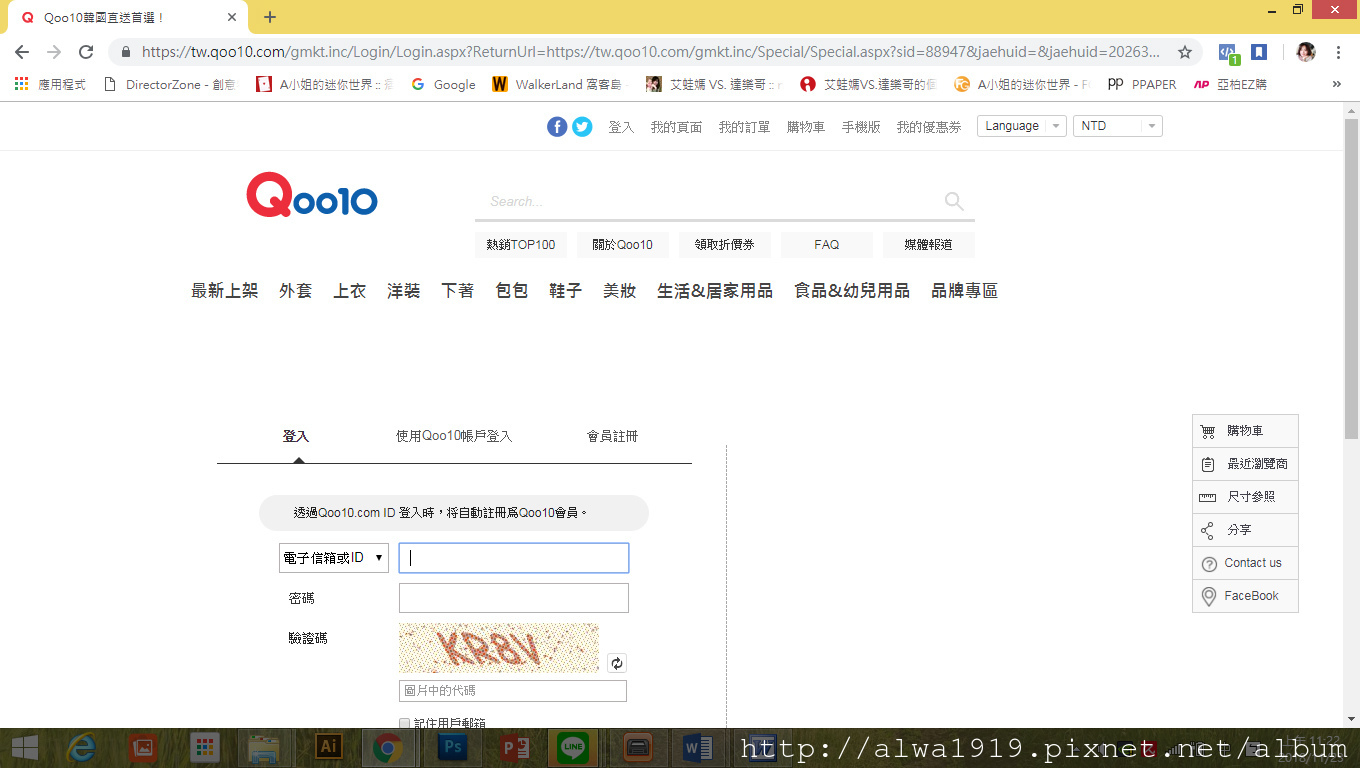Image resolution: width=1360 pixels, height=768 pixels.
Task: Click Contact us in the side panel
Action: tap(1245, 563)
